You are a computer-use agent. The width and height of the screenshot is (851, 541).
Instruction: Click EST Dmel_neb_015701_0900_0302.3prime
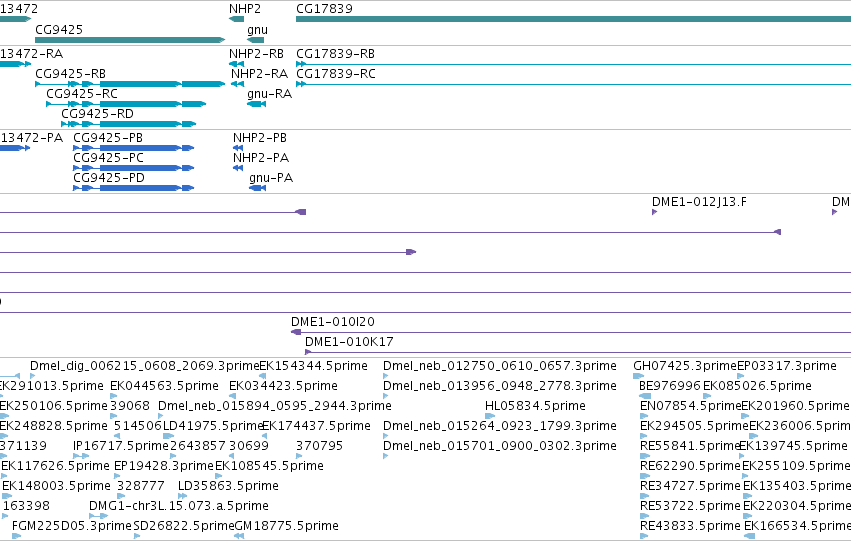point(500,446)
